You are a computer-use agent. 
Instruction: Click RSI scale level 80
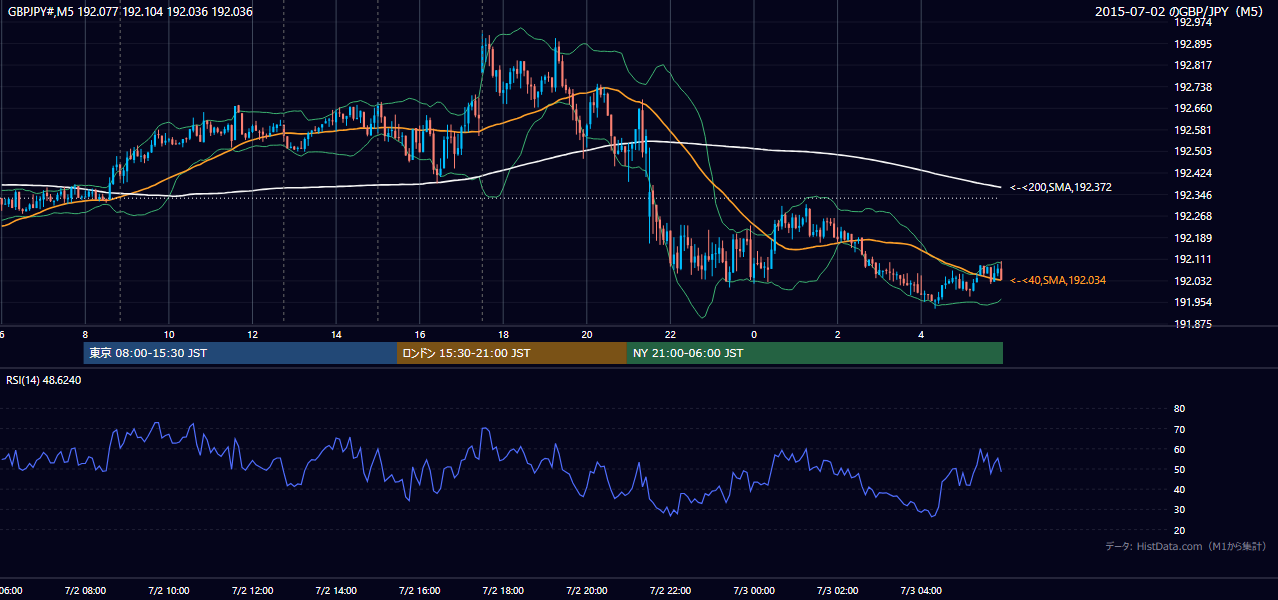click(1179, 409)
